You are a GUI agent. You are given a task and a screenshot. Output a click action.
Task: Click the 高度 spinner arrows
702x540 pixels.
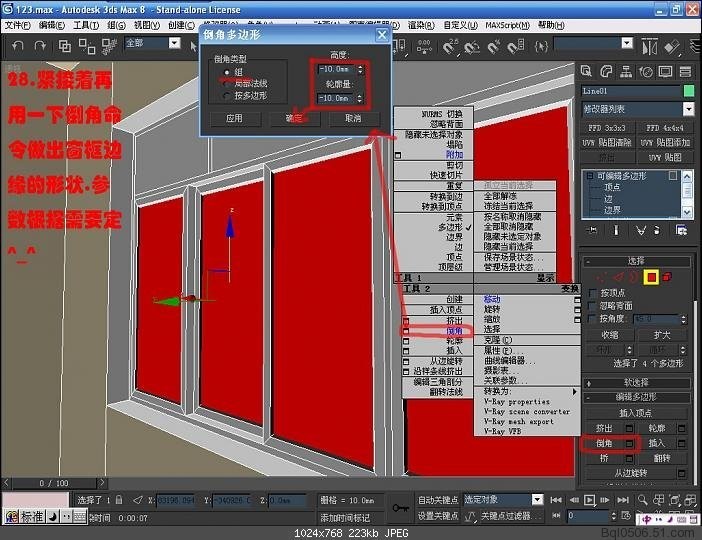tap(360, 69)
